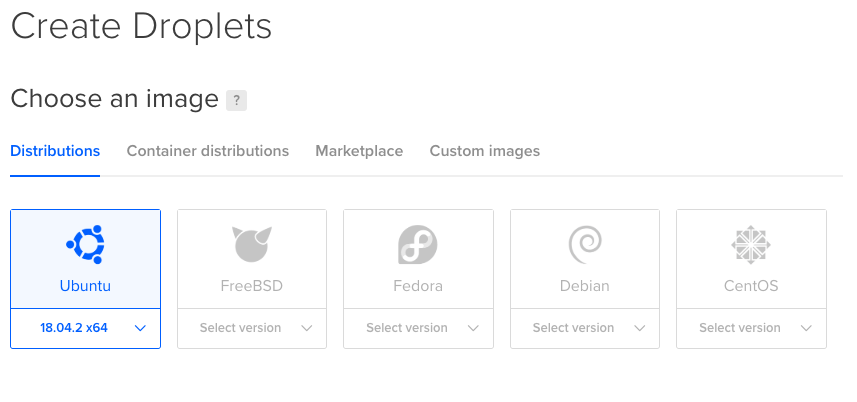Open the Ubuntu 18.04.2 x64 version dropdown
This screenshot has height=402, width=857.
click(x=85, y=328)
